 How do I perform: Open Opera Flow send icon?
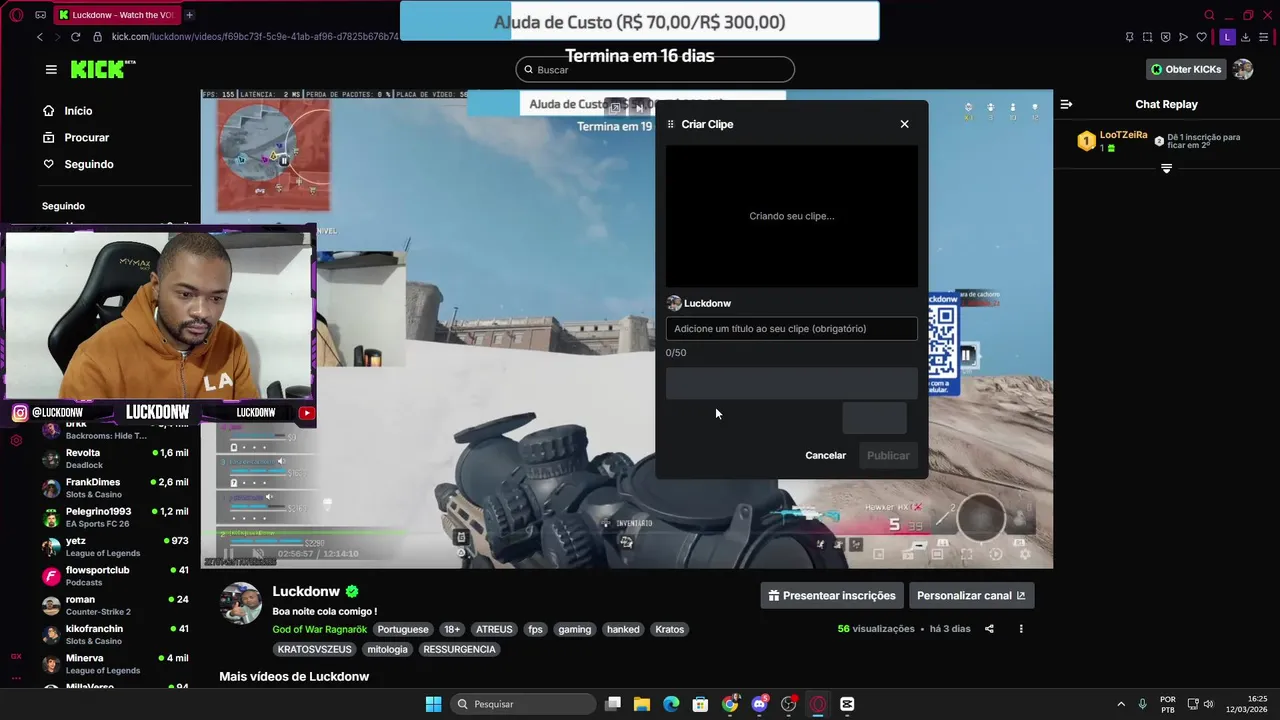[1183, 37]
